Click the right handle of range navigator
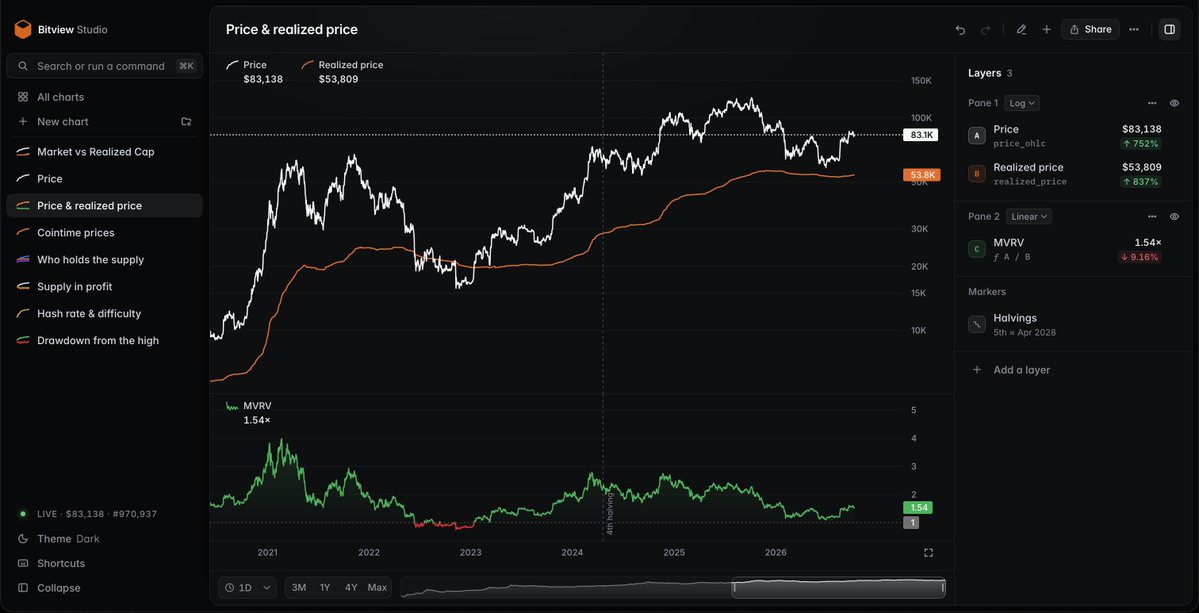This screenshot has height=613, width=1199. (944, 588)
